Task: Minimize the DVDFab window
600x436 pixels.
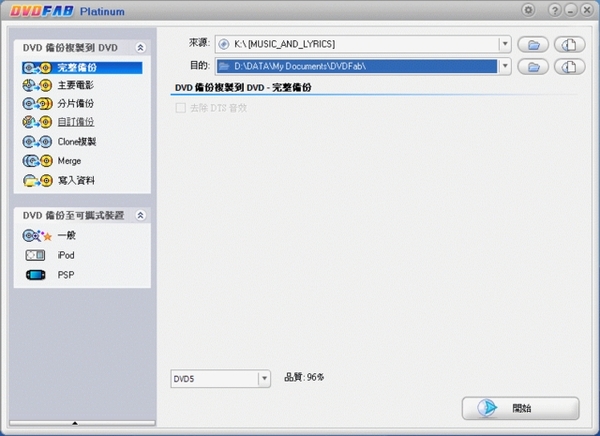Action: click(x=571, y=10)
